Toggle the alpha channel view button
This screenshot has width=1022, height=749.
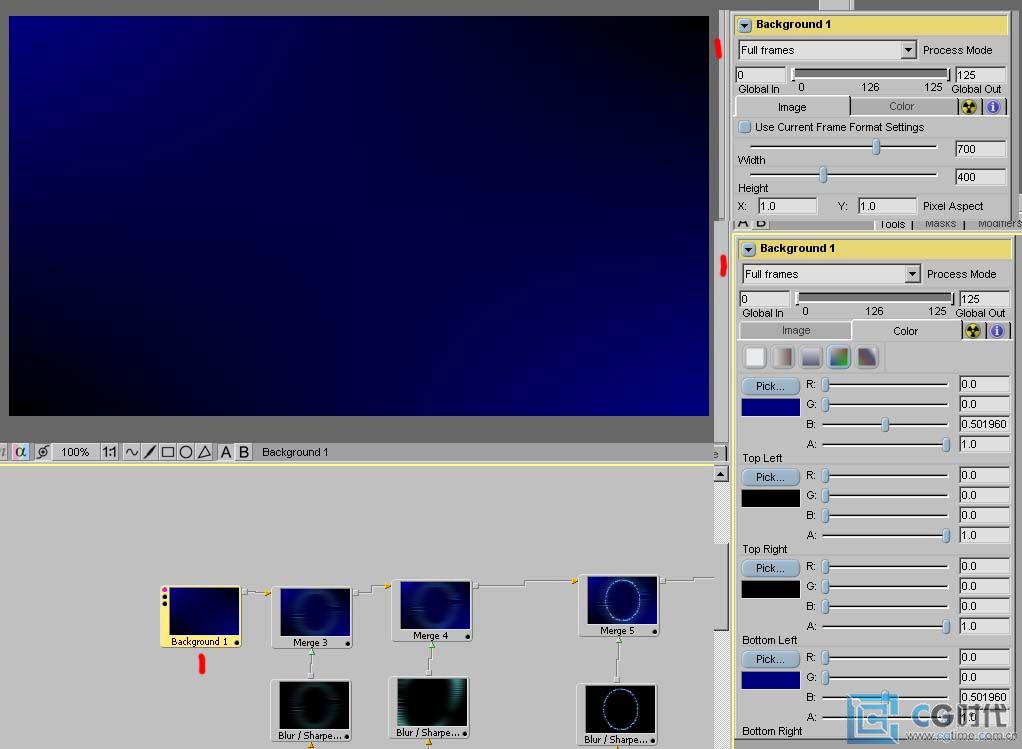point(21,452)
